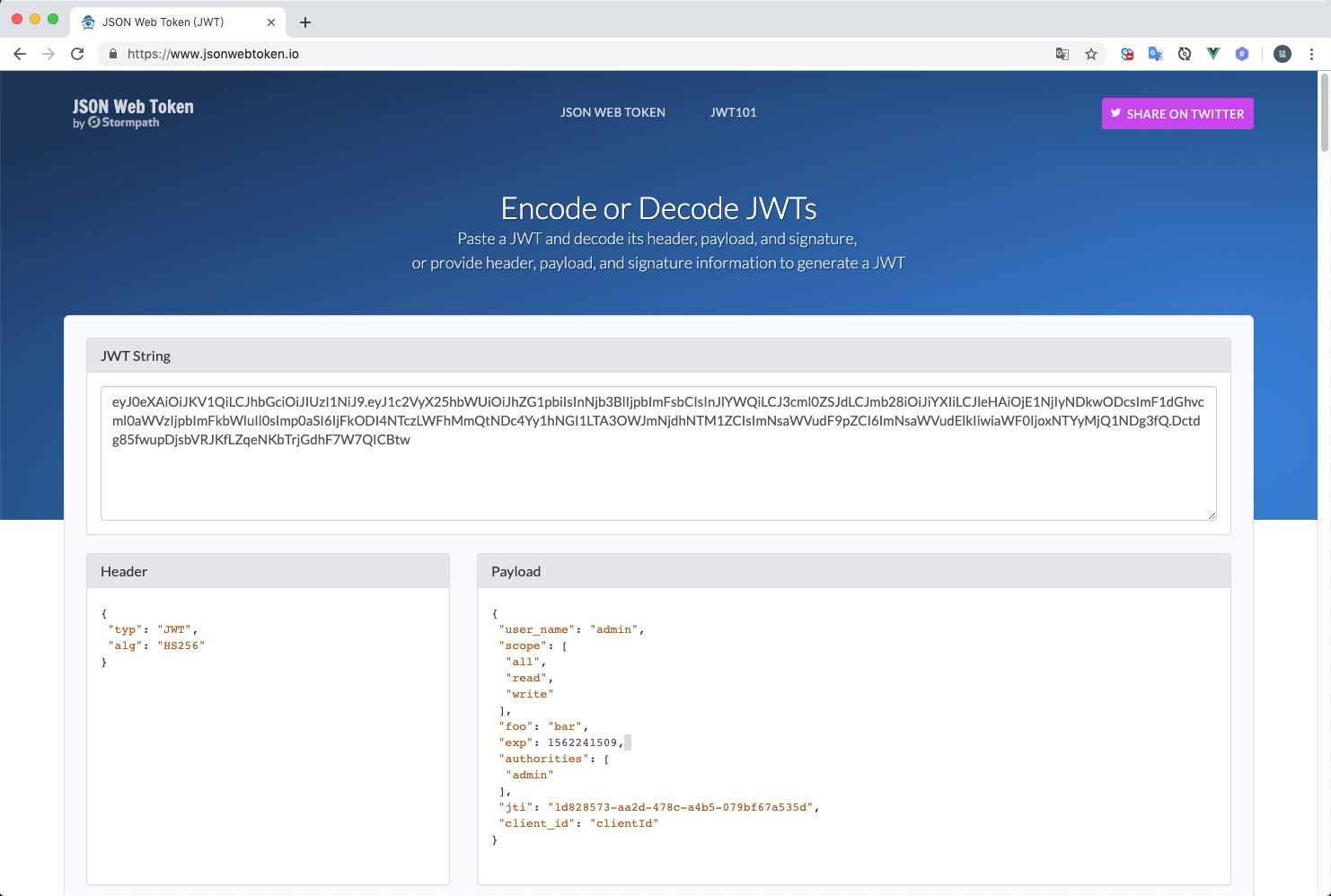Click the "client_id": "clientId" payload line
The image size is (1331, 896).
click(578, 823)
